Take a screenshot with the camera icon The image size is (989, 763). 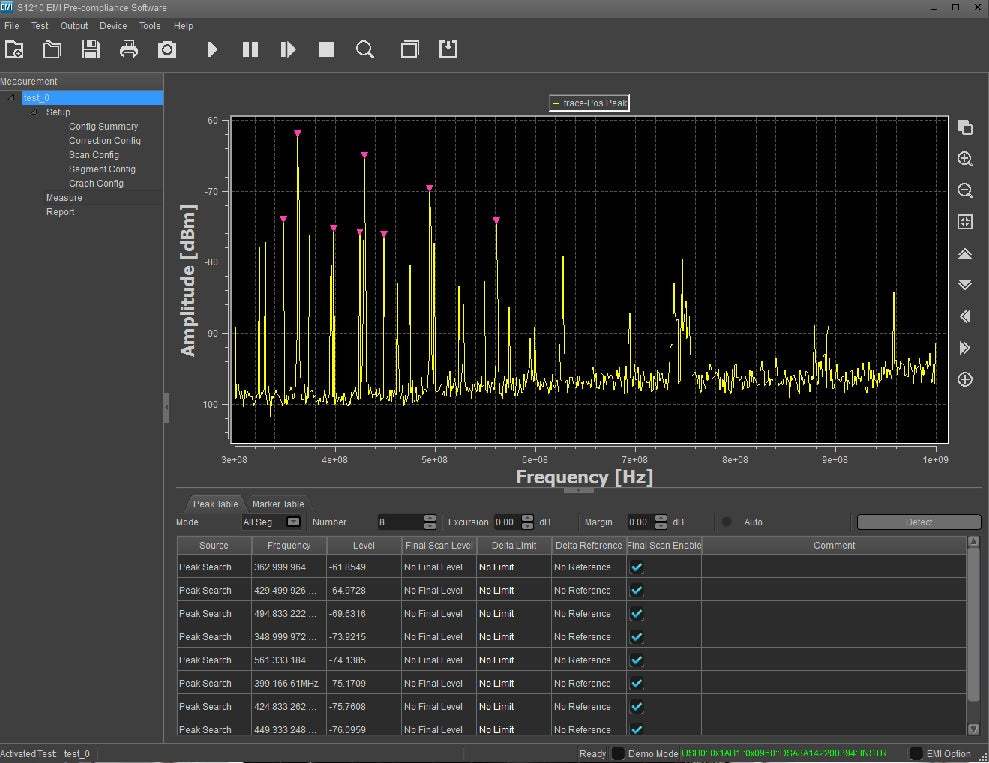[x=168, y=49]
